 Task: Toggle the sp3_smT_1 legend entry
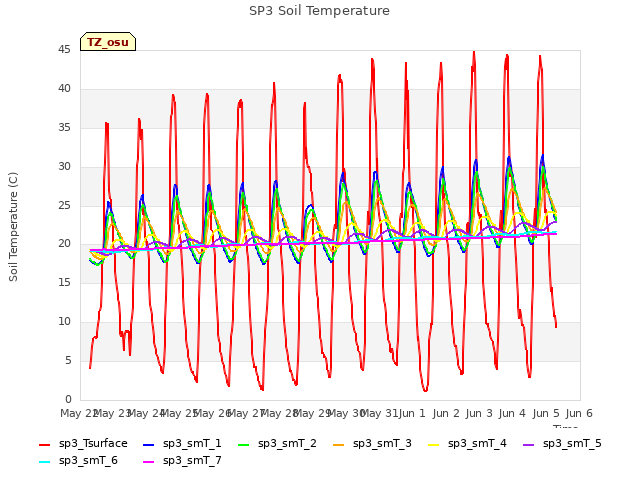[182, 444]
